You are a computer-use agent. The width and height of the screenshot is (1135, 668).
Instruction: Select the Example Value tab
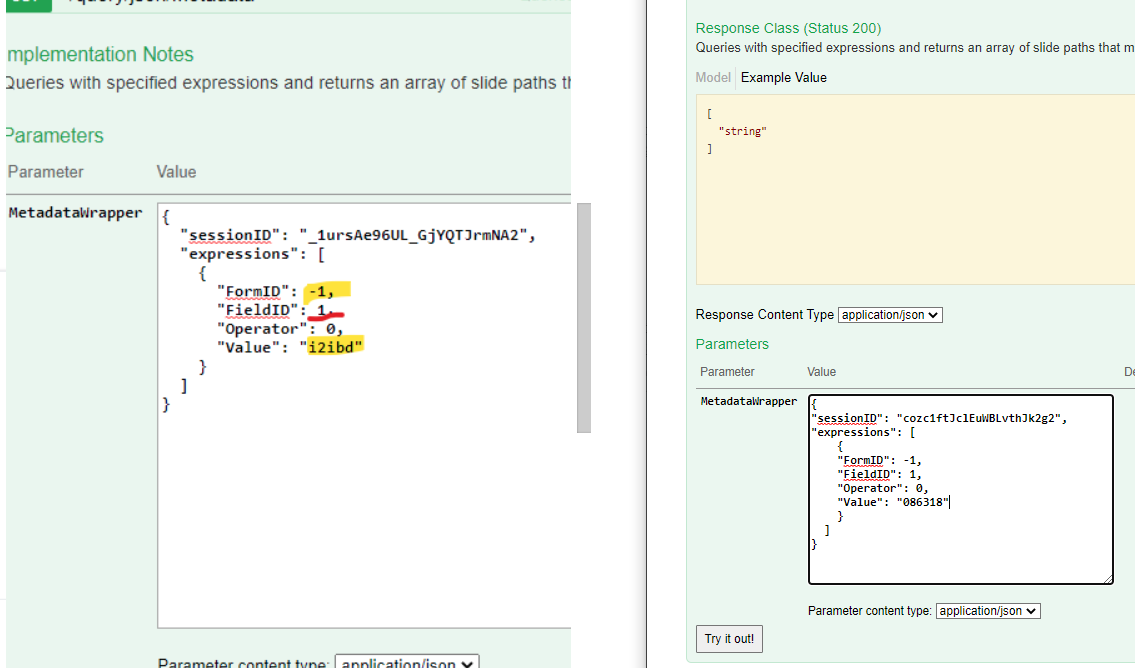tap(783, 77)
